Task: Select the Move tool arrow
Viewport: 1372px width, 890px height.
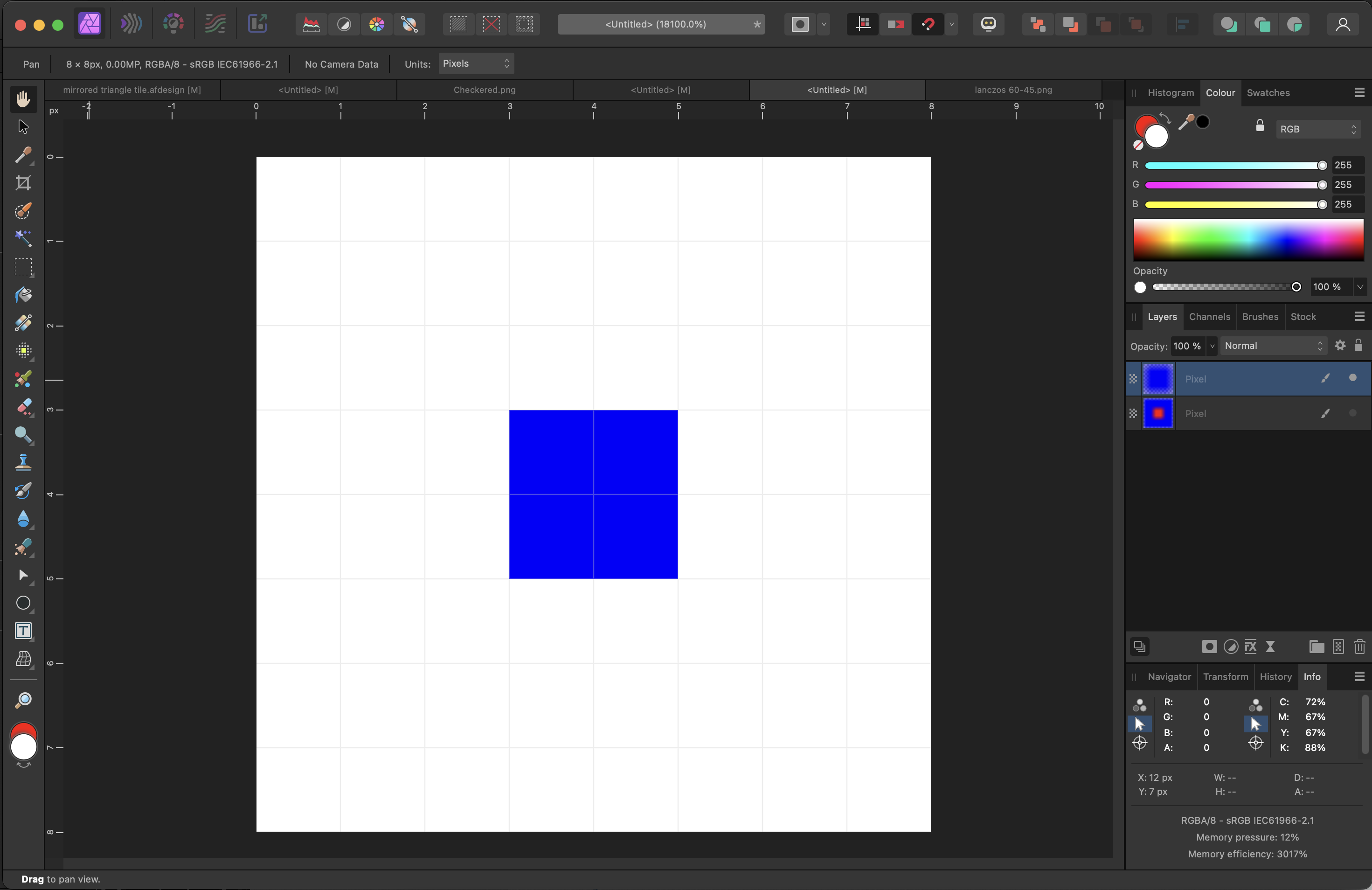Action: click(x=23, y=127)
